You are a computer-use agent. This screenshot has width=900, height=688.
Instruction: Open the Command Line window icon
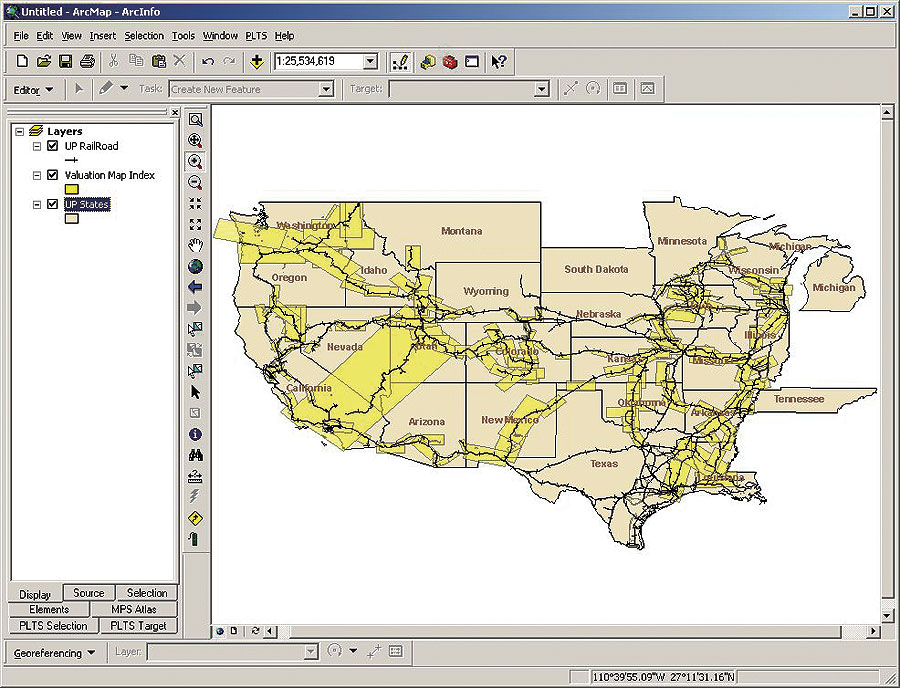[472, 61]
